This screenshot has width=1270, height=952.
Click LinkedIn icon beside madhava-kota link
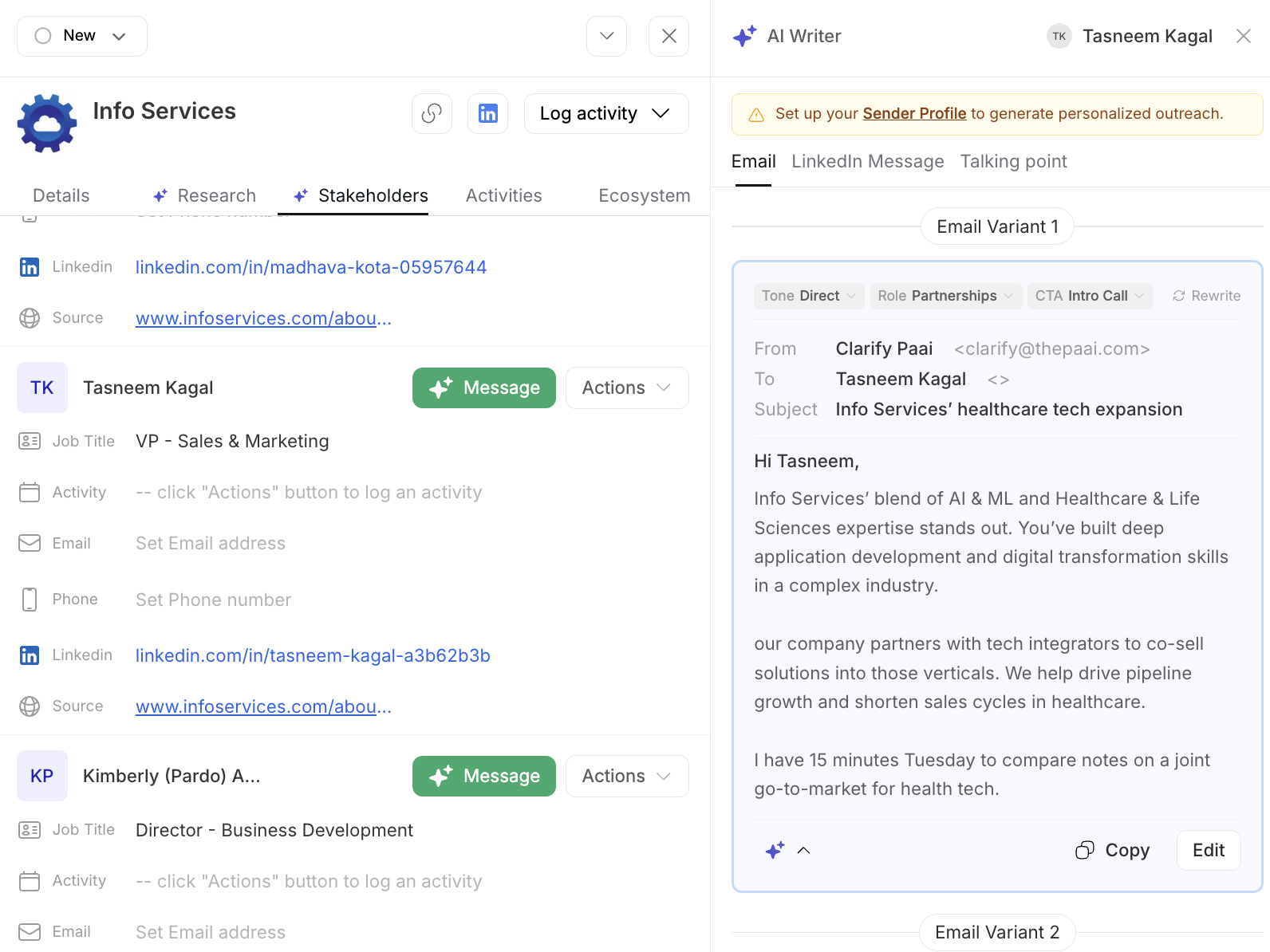tap(30, 267)
